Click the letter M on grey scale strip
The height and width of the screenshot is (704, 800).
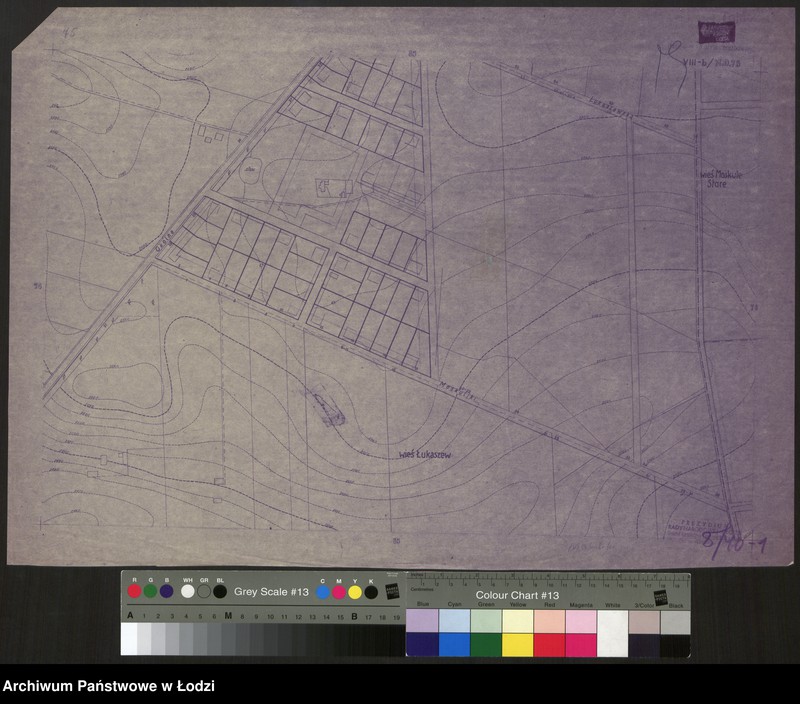(228, 616)
